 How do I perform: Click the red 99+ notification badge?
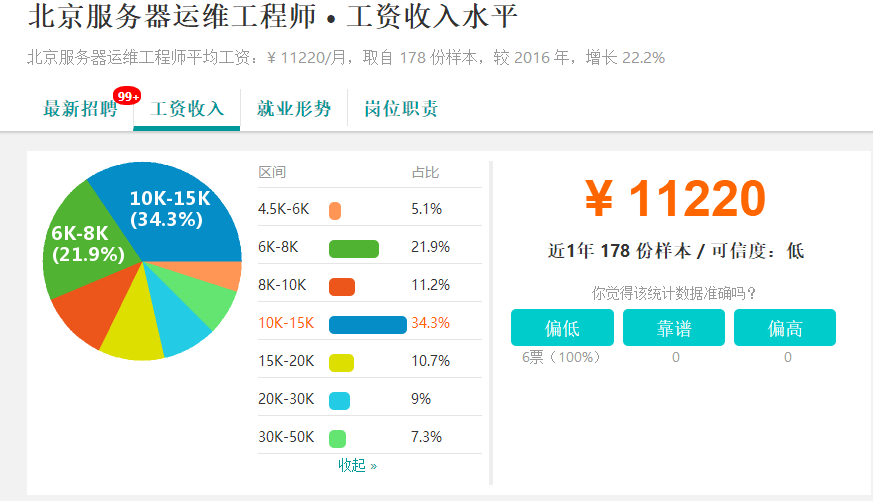tap(127, 96)
